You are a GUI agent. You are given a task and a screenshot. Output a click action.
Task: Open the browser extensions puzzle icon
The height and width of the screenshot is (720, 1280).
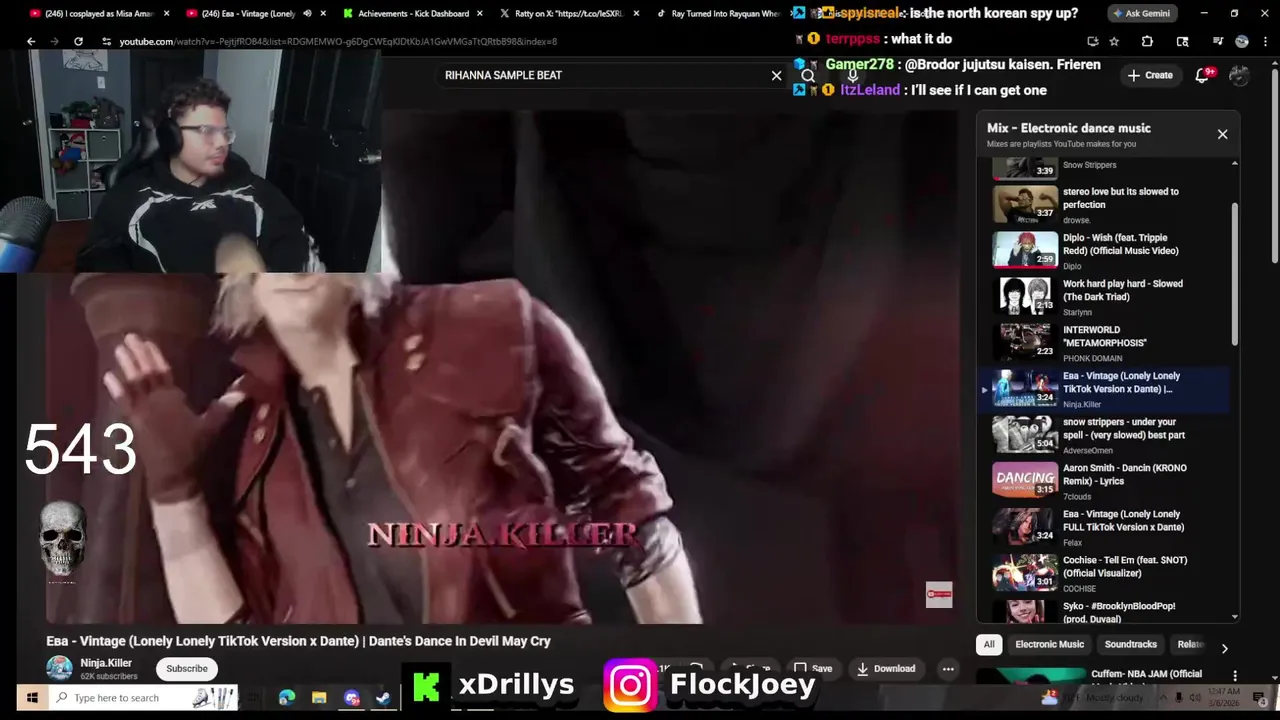tap(1147, 41)
